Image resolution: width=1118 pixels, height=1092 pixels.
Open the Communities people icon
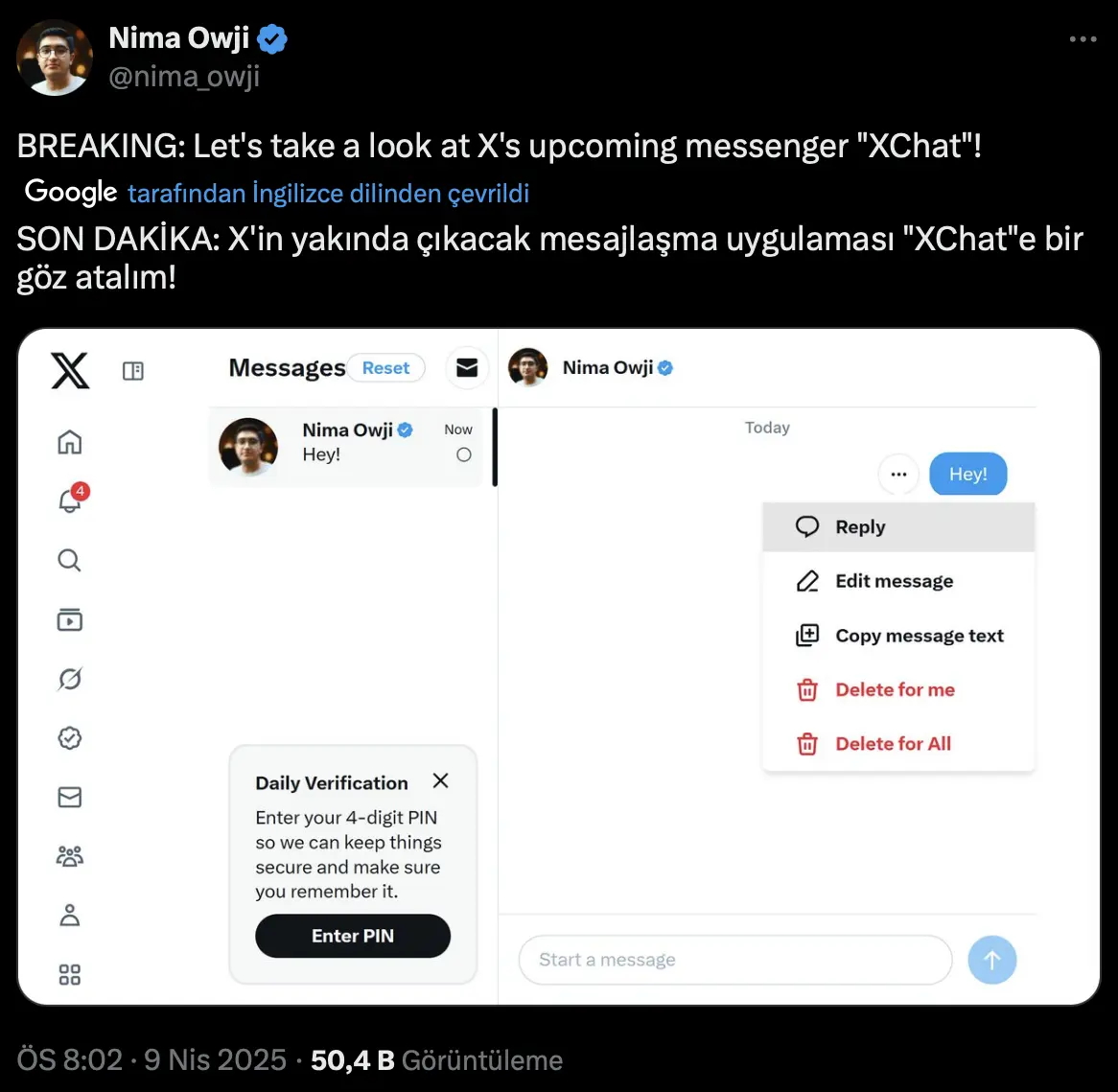point(70,855)
